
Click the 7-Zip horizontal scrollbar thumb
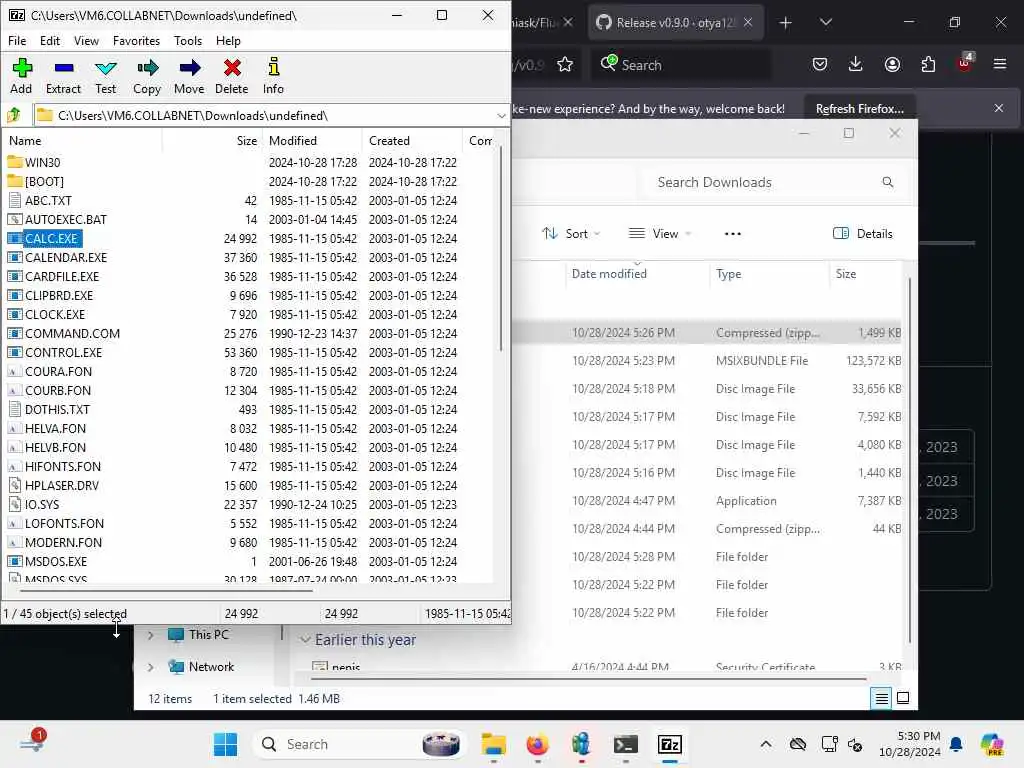pyautogui.click(x=166, y=590)
